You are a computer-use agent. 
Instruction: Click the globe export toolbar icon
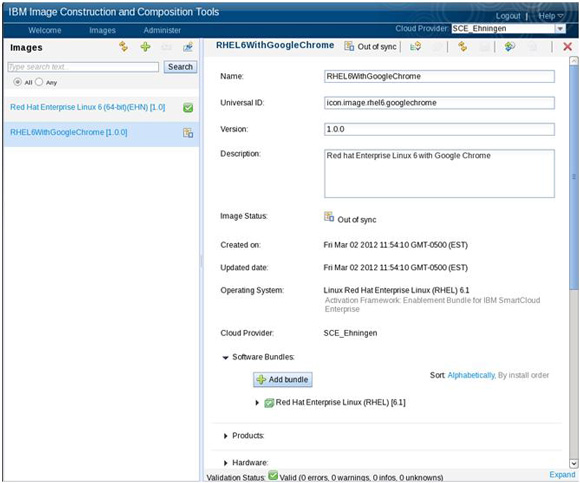[510, 47]
